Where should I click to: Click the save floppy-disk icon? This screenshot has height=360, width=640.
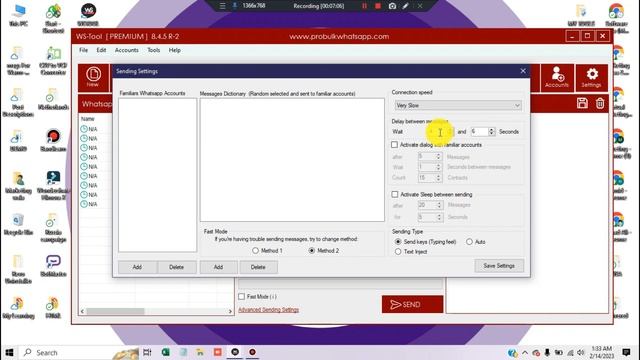tap(582, 103)
